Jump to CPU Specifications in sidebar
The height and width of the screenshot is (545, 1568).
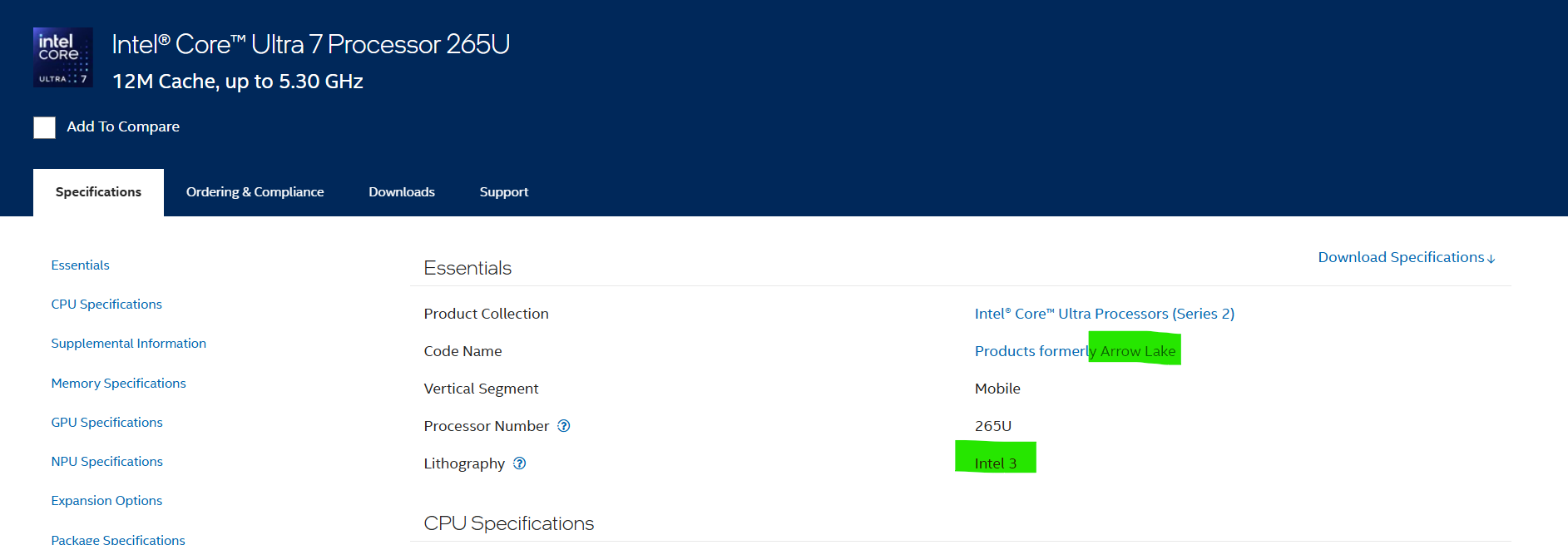point(106,305)
